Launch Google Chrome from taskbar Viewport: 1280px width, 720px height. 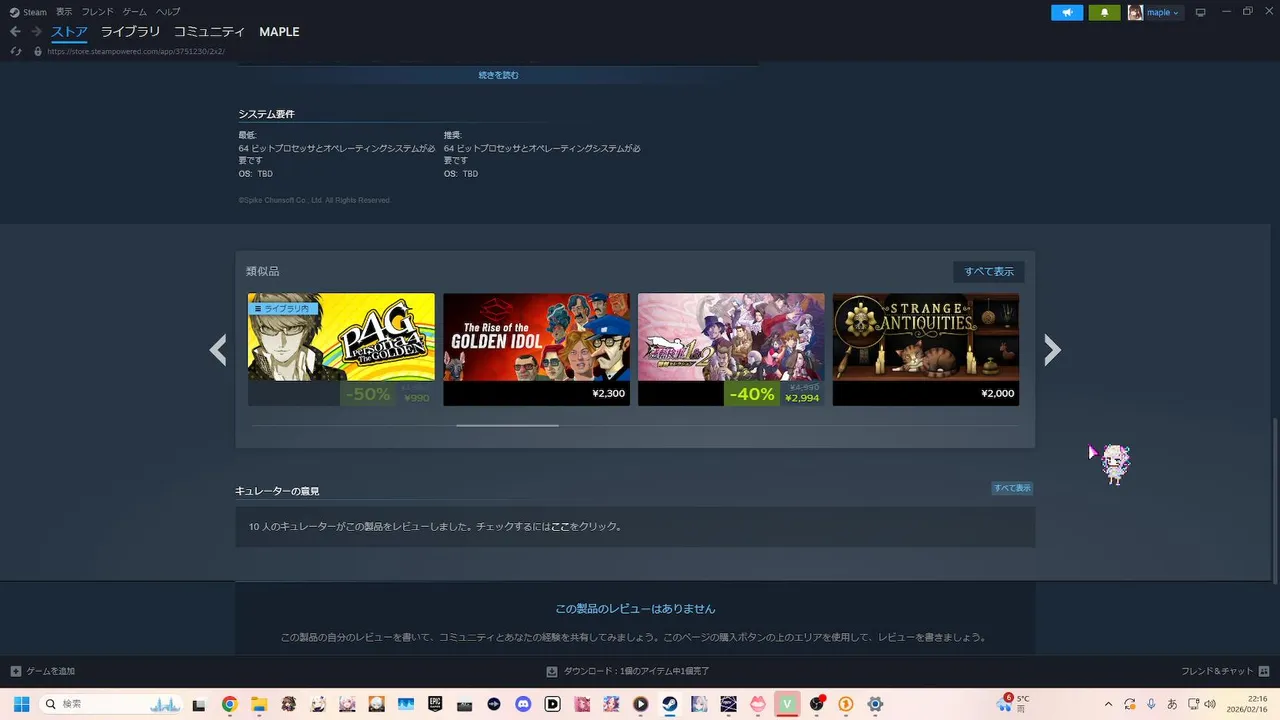tap(229, 704)
